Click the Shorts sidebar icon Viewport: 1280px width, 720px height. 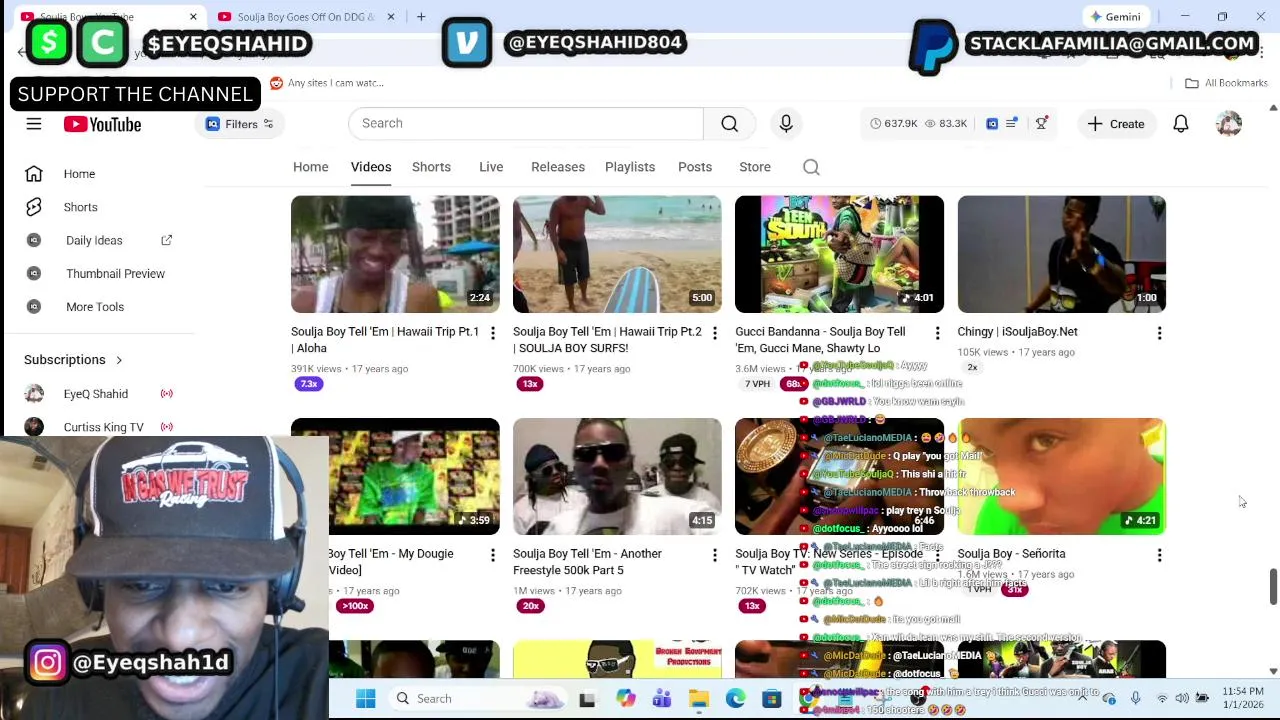pos(34,207)
